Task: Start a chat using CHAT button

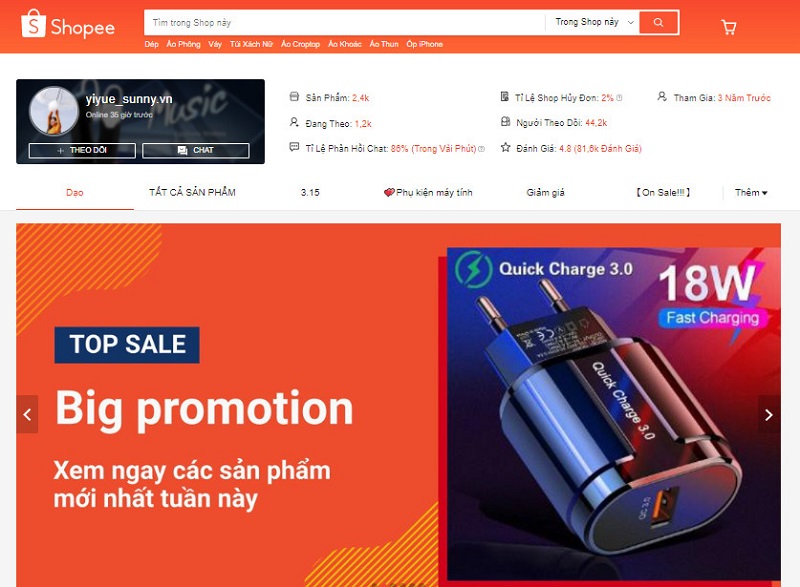Action: coord(196,150)
